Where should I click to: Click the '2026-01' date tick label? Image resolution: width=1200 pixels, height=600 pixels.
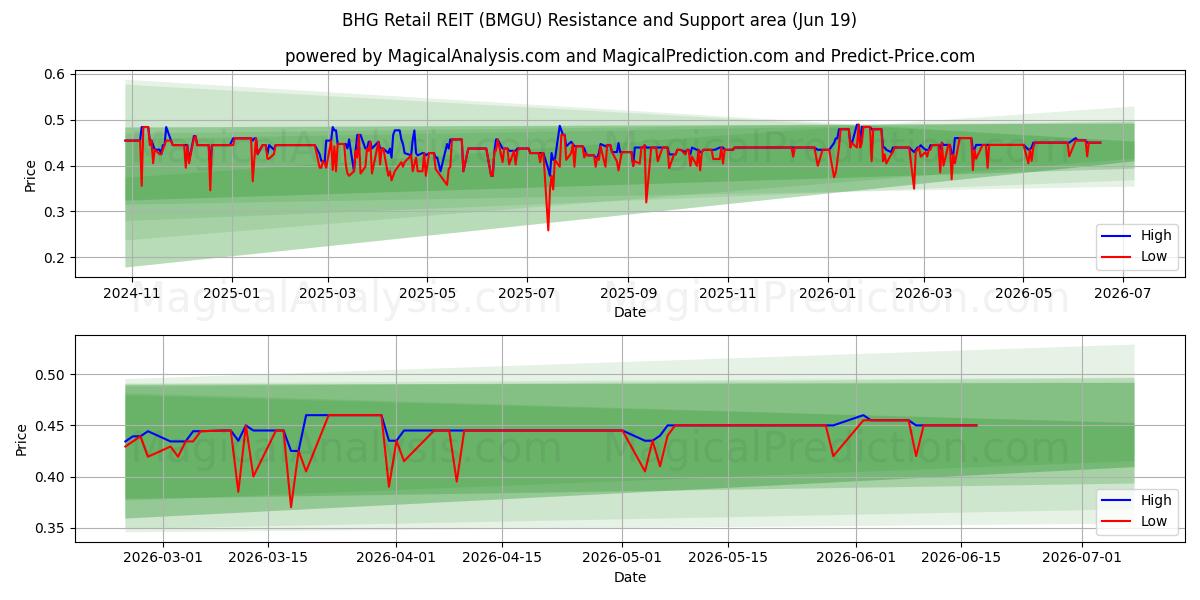coord(827,293)
